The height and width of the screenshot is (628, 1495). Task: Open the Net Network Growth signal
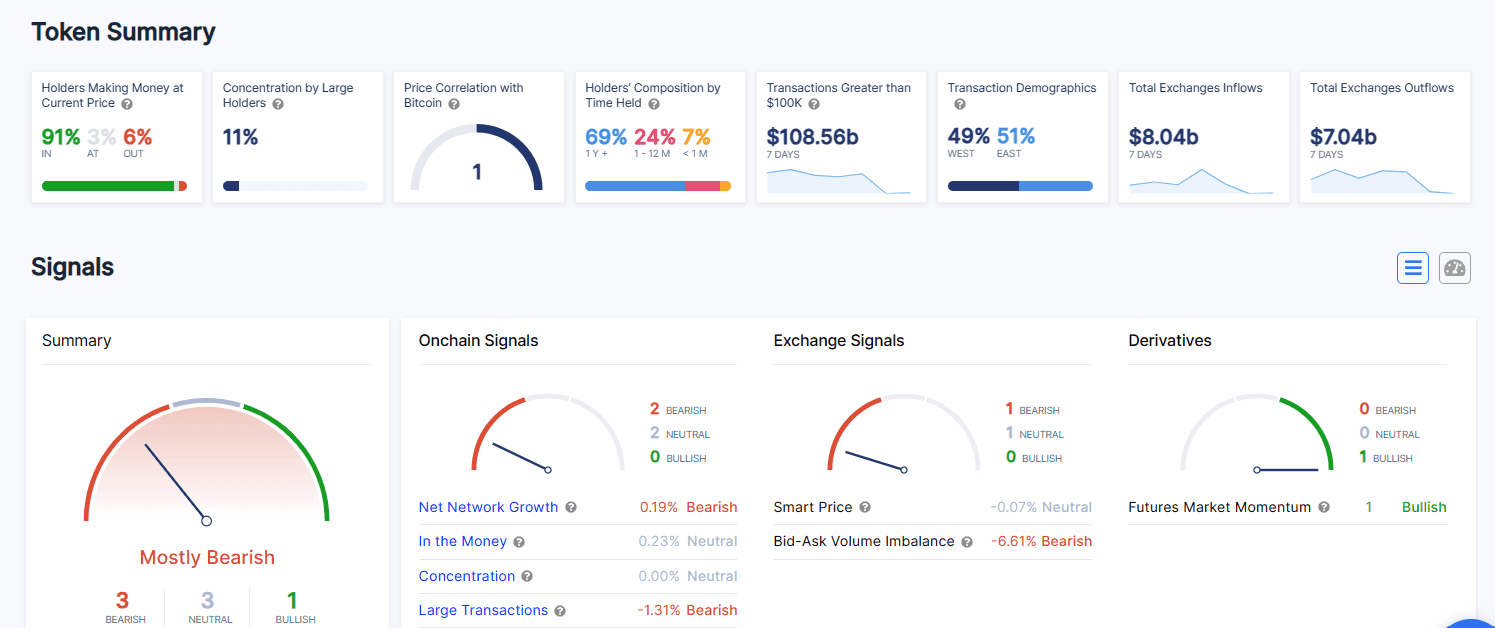point(487,507)
